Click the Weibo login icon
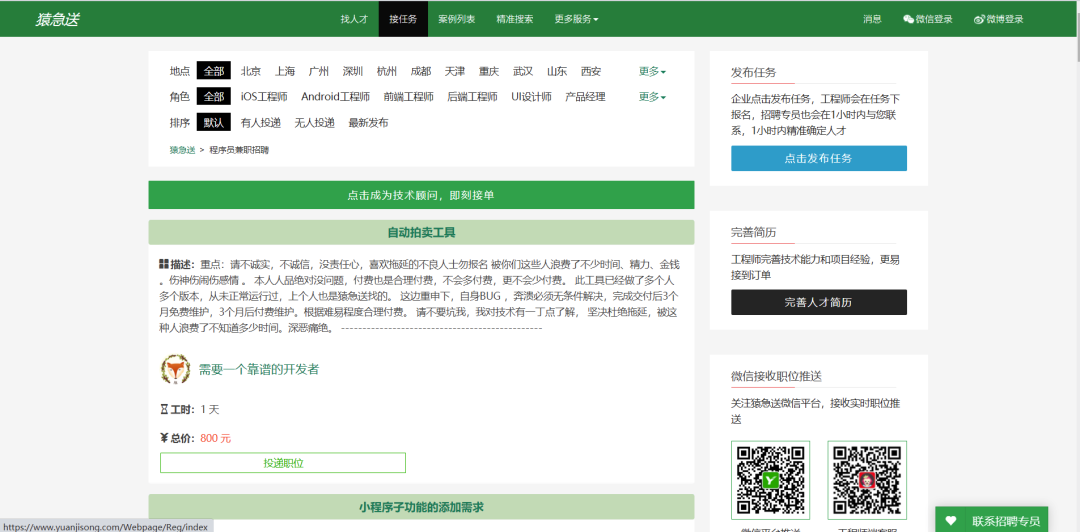Viewport: 1080px width, 532px height. 979,19
